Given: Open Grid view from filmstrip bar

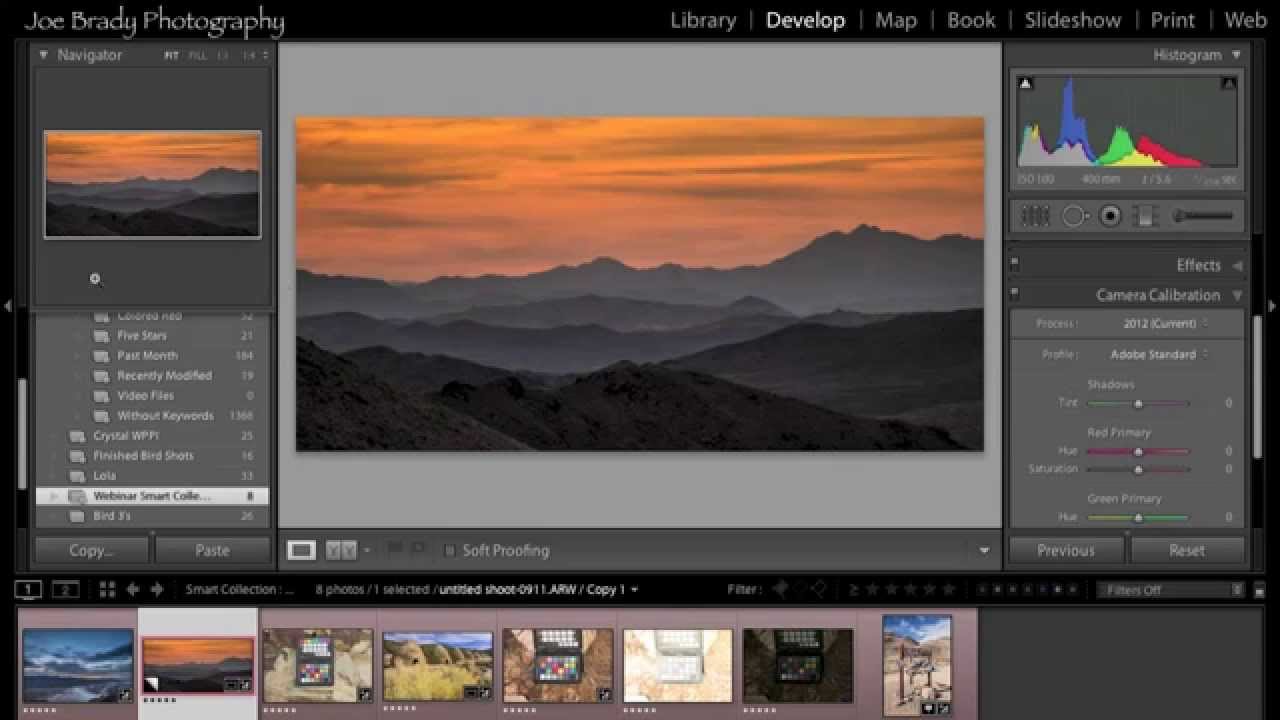Looking at the screenshot, I should point(107,589).
